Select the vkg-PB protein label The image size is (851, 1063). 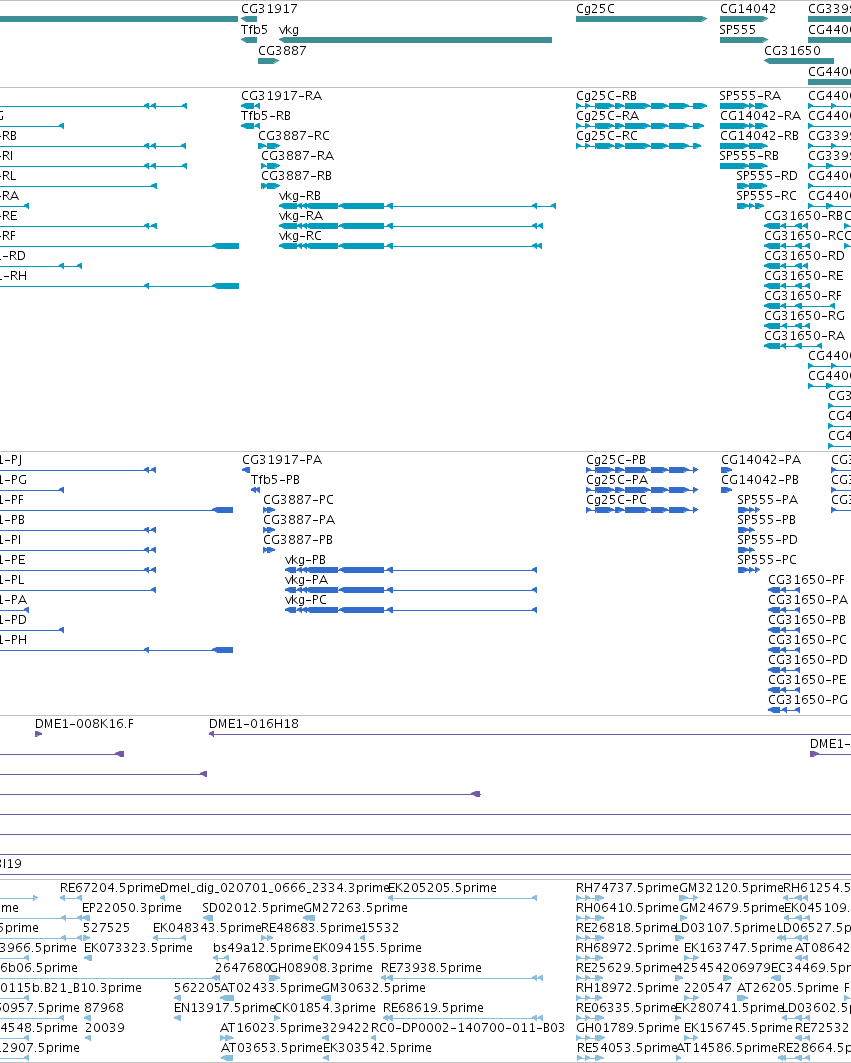click(x=305, y=560)
